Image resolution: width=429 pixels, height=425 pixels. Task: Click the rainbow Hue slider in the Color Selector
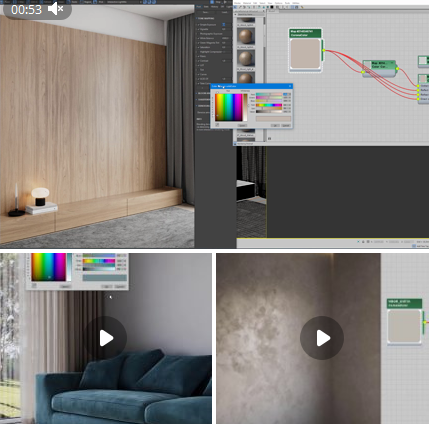pyautogui.click(x=269, y=105)
